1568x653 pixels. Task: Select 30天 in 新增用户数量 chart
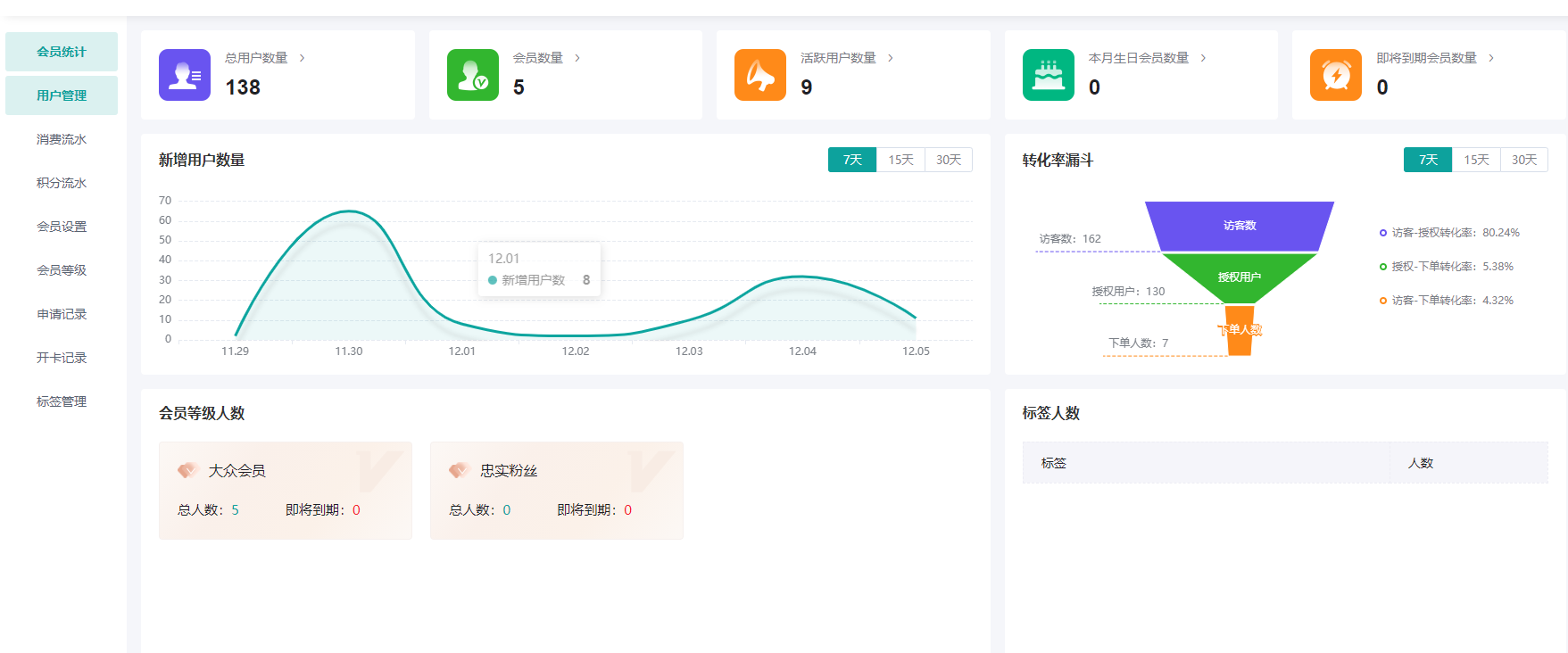(949, 160)
